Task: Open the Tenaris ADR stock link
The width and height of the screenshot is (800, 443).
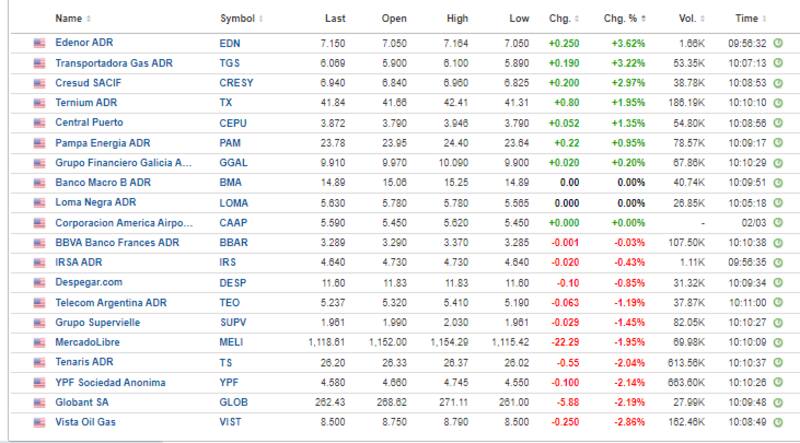Action: click(86, 363)
